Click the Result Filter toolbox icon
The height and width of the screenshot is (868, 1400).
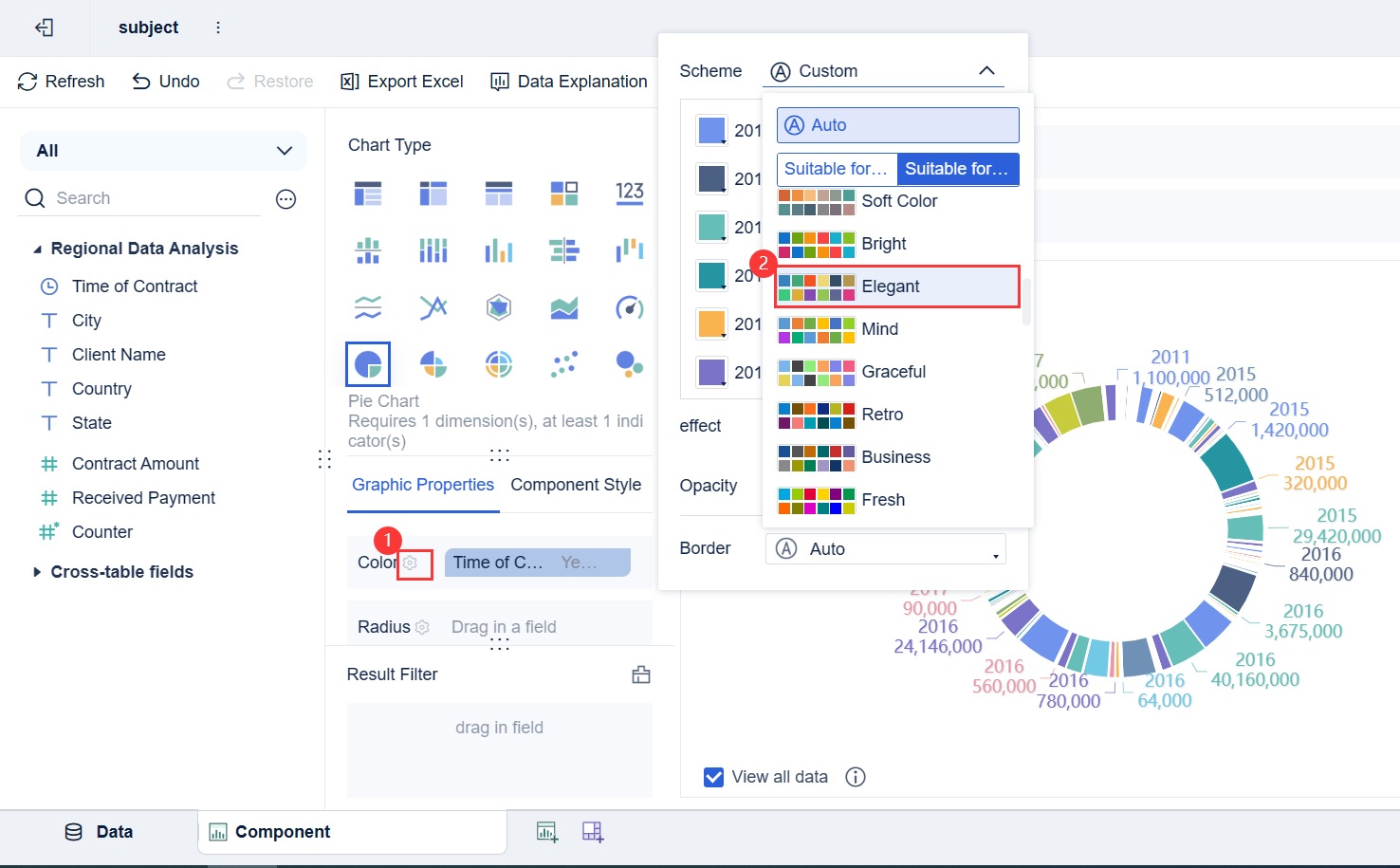(641, 674)
